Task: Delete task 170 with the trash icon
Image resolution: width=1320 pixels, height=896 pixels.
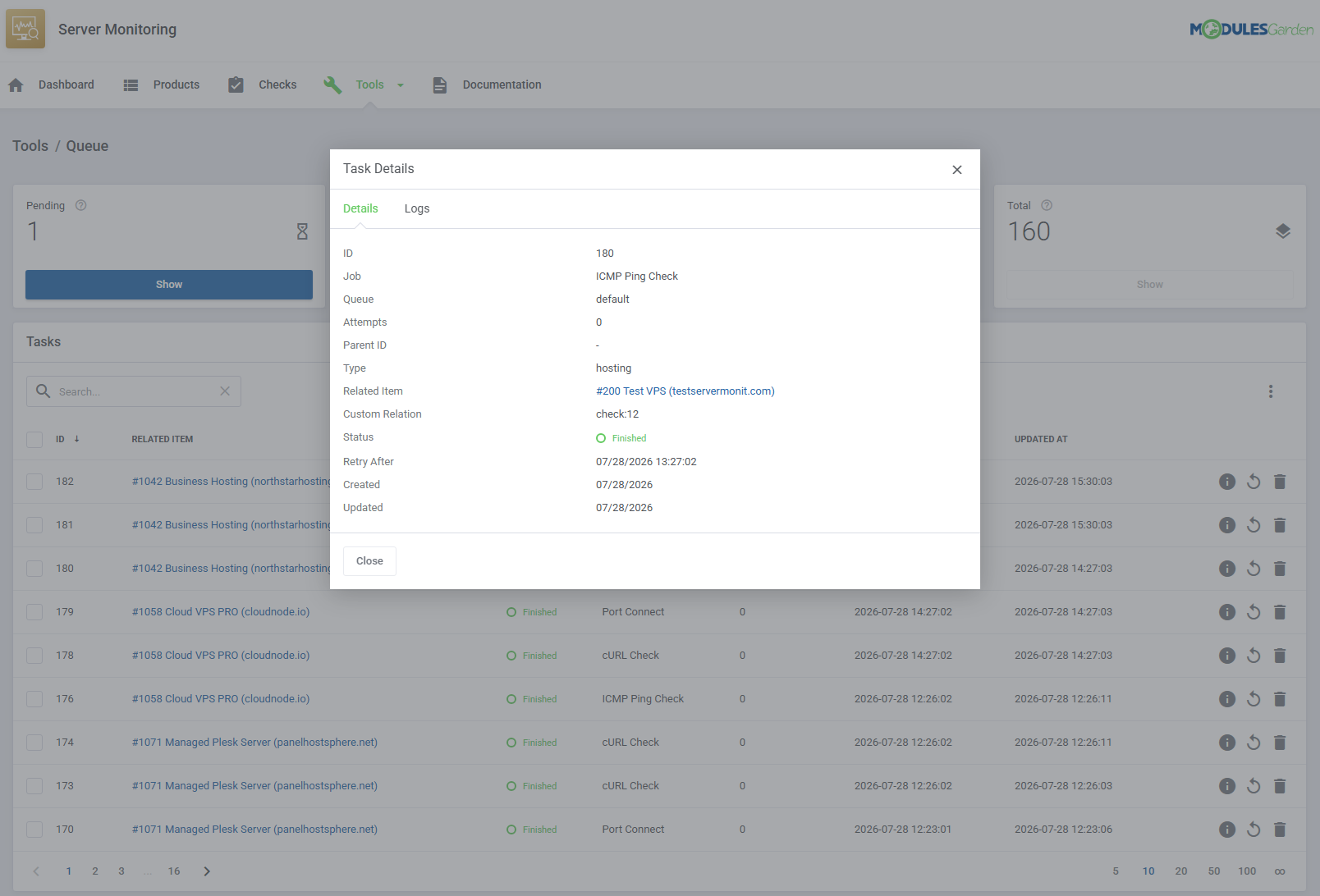Action: tap(1280, 830)
